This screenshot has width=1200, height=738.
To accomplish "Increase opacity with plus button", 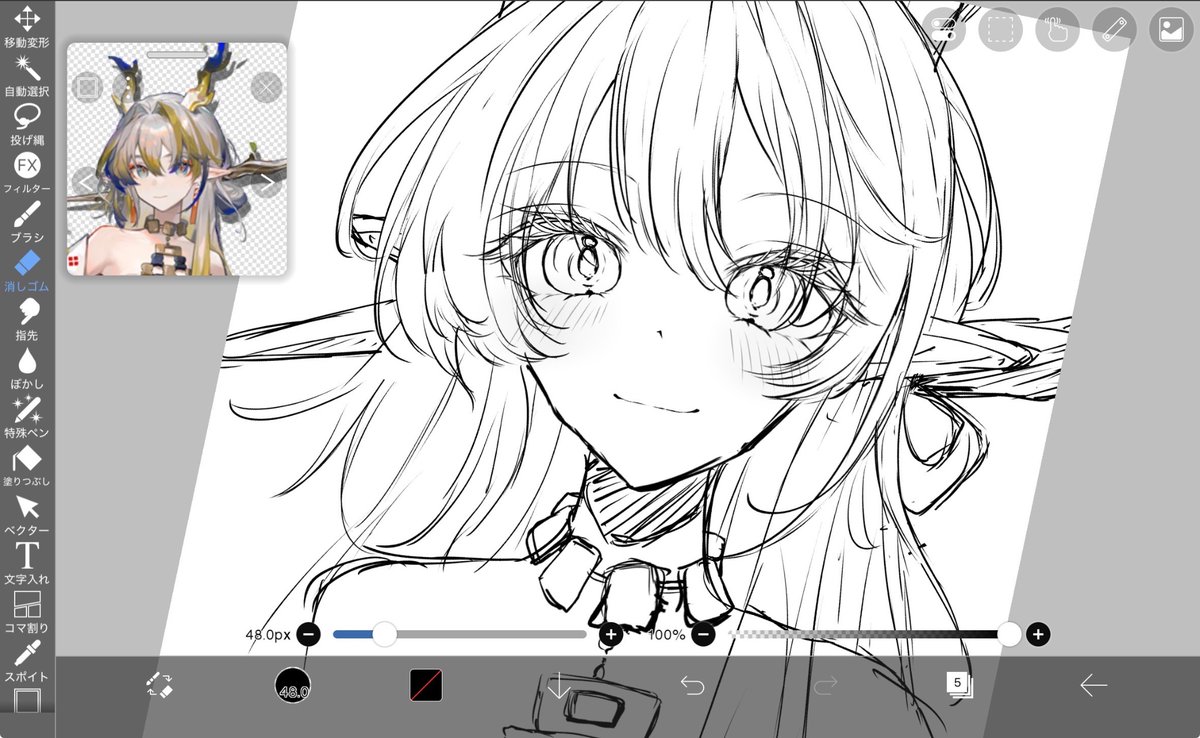I will click(1038, 634).
